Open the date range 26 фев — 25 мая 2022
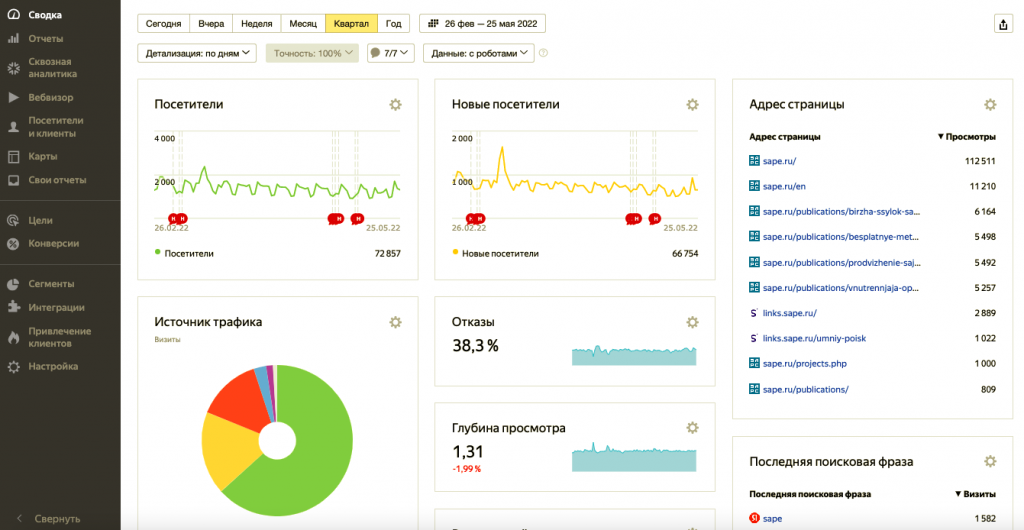Image resolution: width=1024 pixels, height=530 pixels. [482, 23]
